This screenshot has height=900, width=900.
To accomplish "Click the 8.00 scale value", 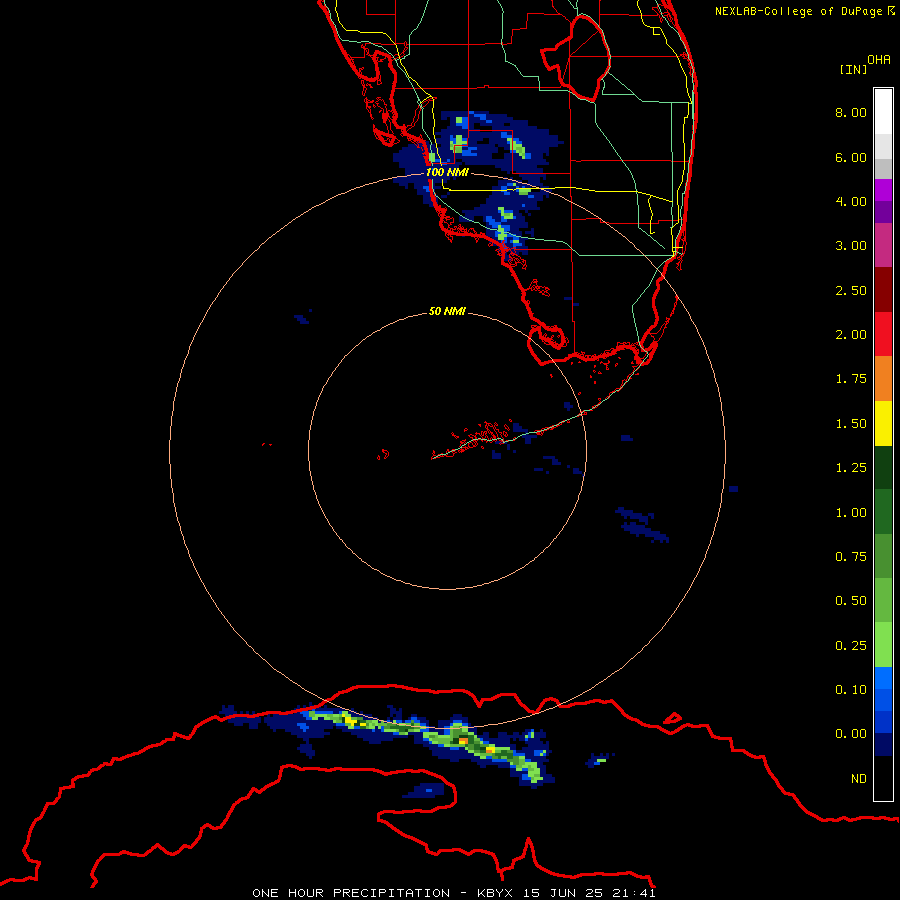I will 851,112.
